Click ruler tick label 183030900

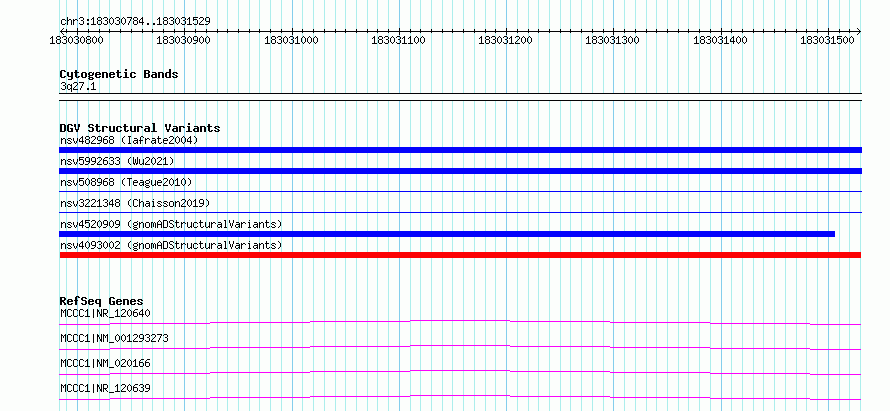[x=183, y=40]
